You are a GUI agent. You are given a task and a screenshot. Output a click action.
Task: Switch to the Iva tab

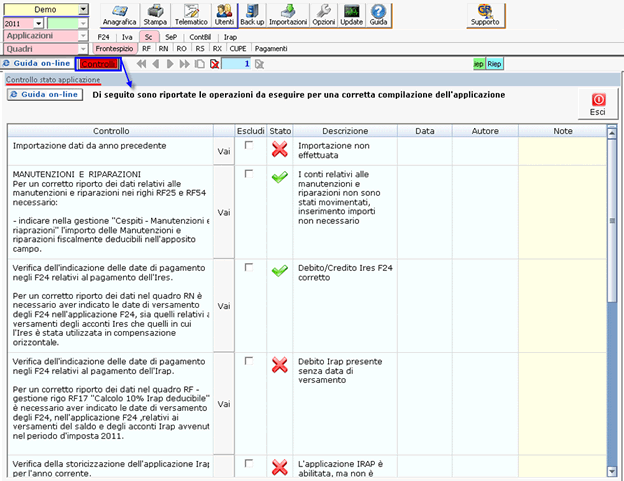[127, 37]
